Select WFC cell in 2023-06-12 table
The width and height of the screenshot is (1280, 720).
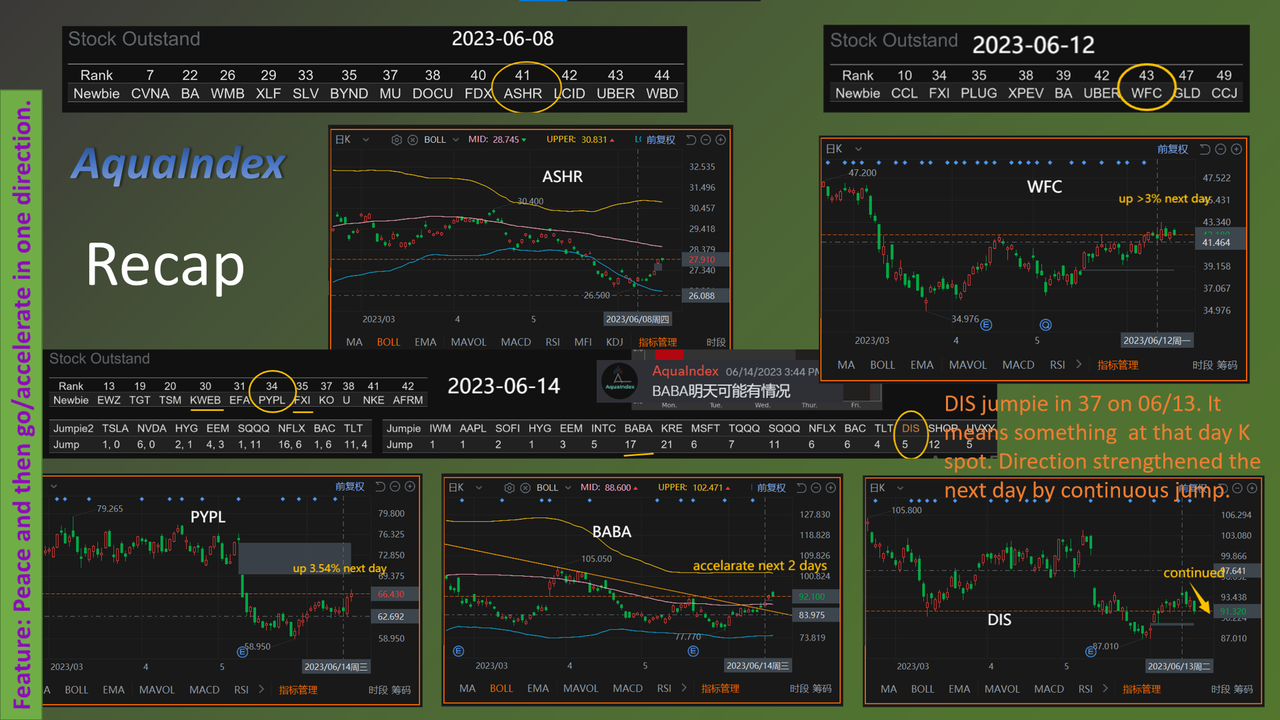pos(1147,93)
